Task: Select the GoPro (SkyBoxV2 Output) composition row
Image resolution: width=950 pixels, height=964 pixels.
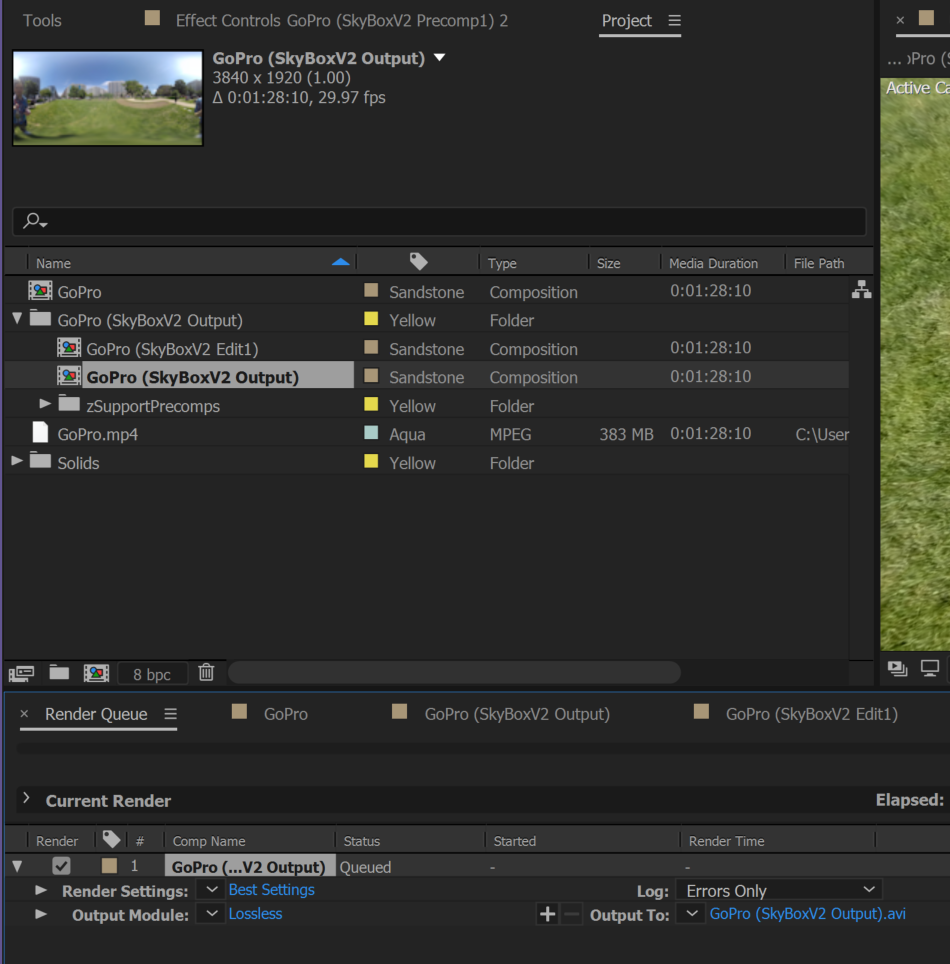Action: click(x=427, y=376)
